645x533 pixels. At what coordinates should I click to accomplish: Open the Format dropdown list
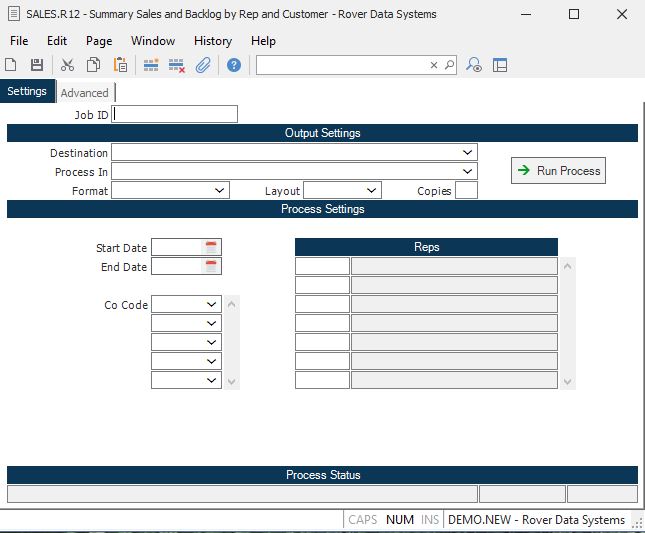click(x=220, y=191)
